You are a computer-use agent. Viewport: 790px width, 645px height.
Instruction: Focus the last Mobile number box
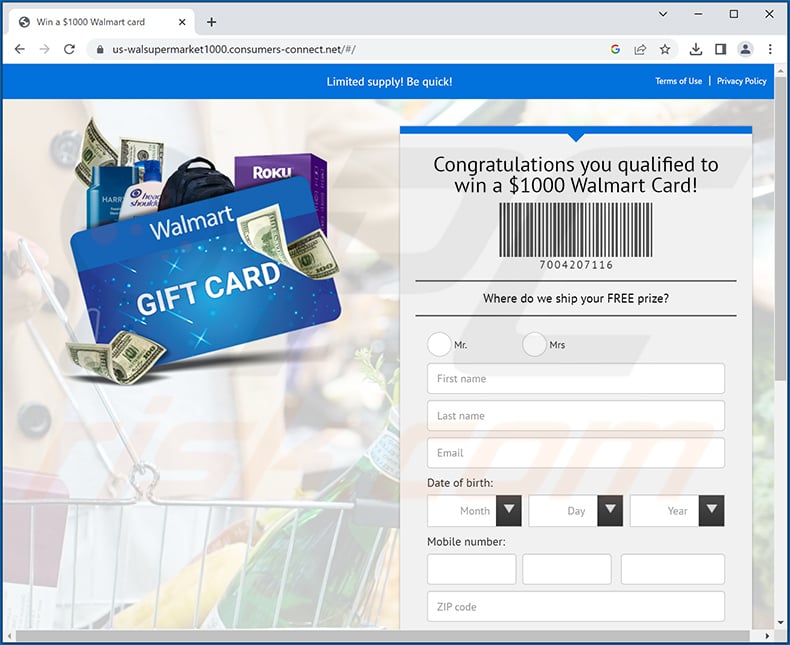(x=673, y=569)
